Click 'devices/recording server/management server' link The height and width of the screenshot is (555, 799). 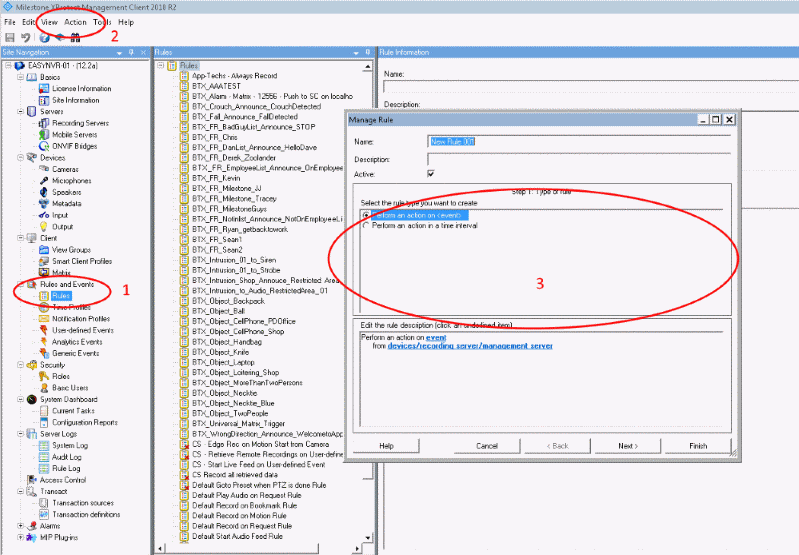(x=470, y=346)
